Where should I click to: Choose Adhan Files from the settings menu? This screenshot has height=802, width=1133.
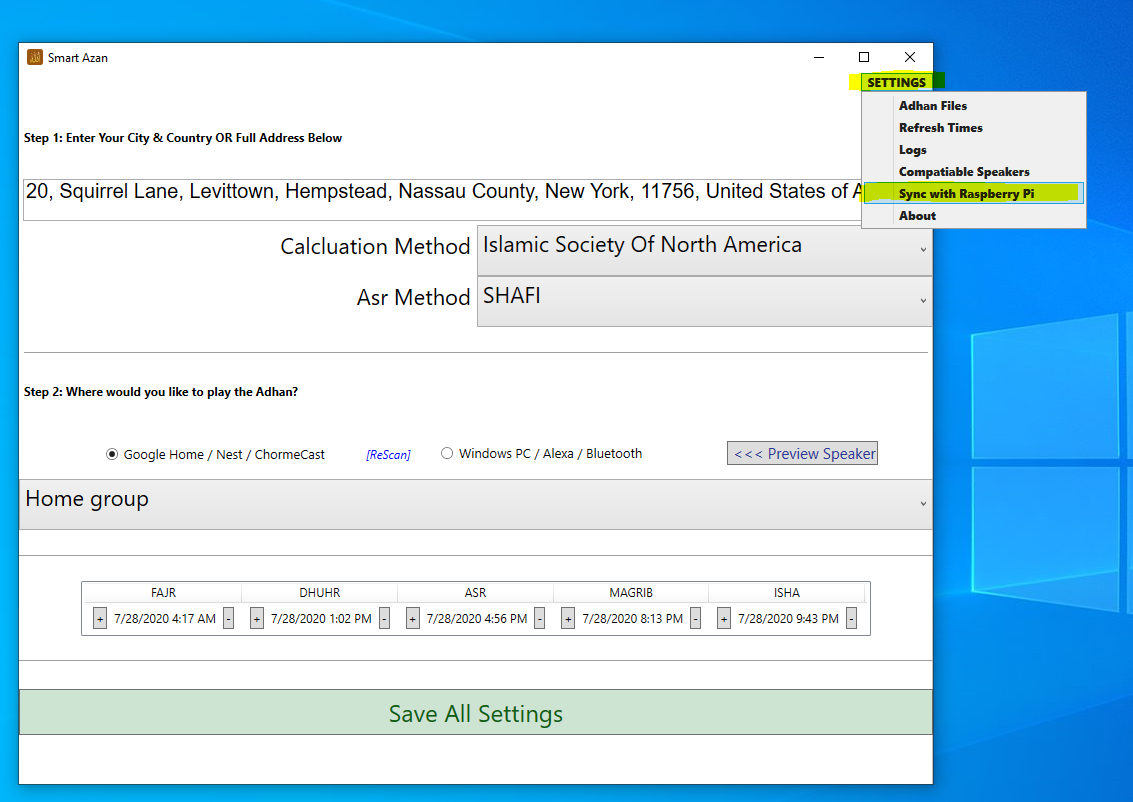pyautogui.click(x=932, y=105)
